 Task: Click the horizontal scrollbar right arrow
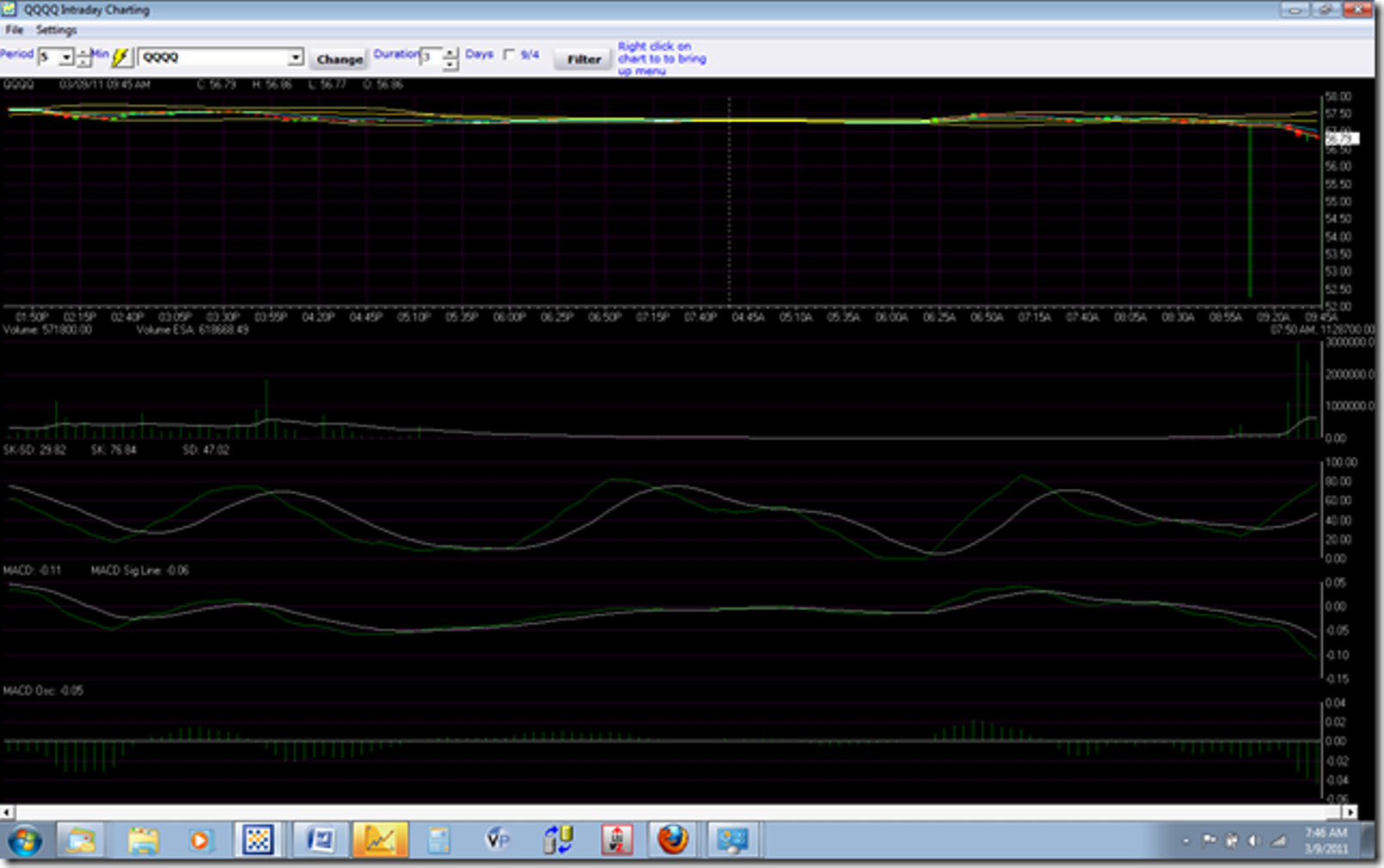coord(1350,812)
